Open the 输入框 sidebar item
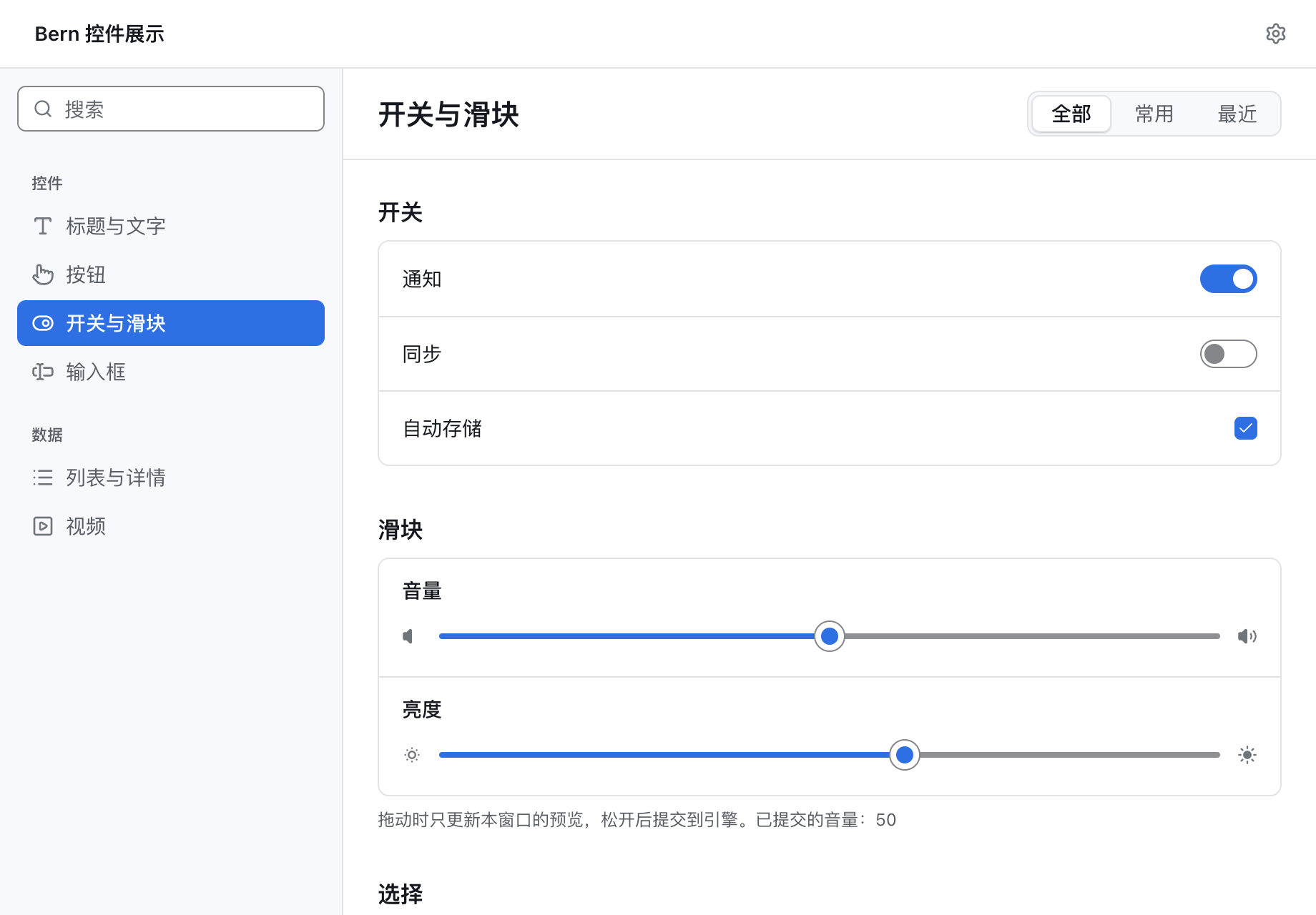This screenshot has width=1316, height=915. coord(171,372)
